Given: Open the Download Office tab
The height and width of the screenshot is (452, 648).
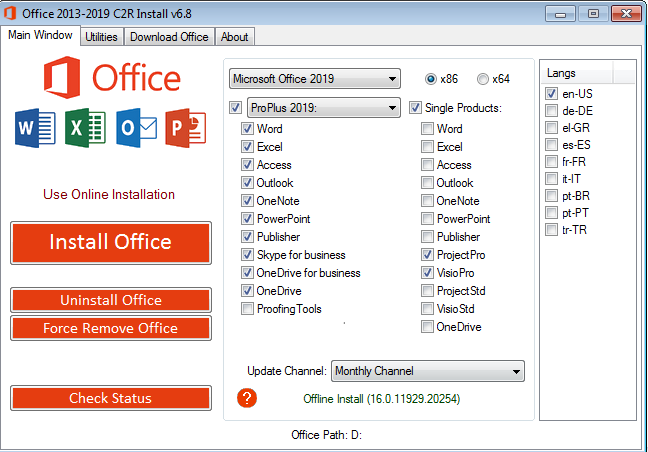Looking at the screenshot, I should pyautogui.click(x=169, y=37).
